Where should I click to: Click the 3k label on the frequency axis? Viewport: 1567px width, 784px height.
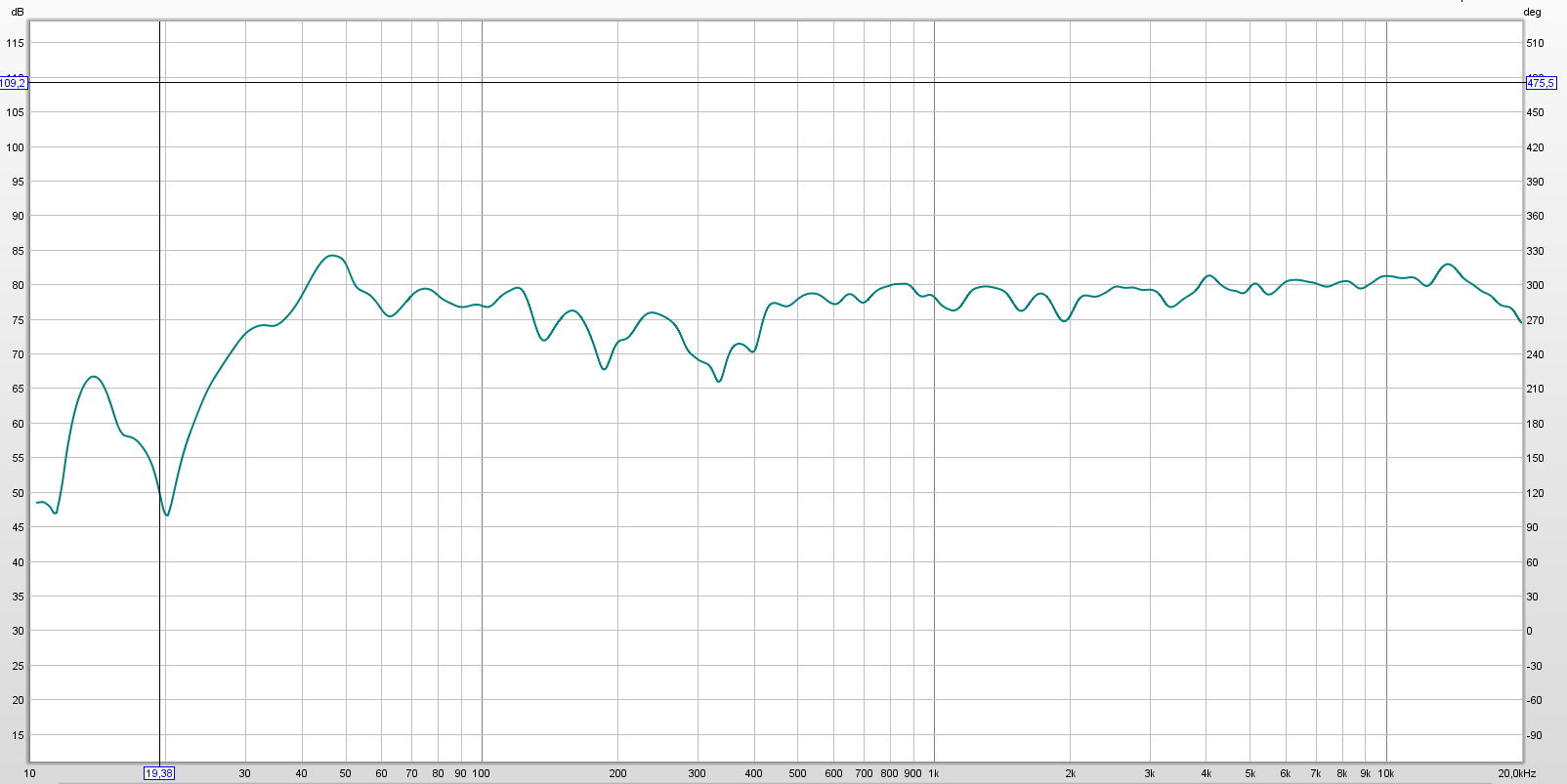click(1149, 773)
